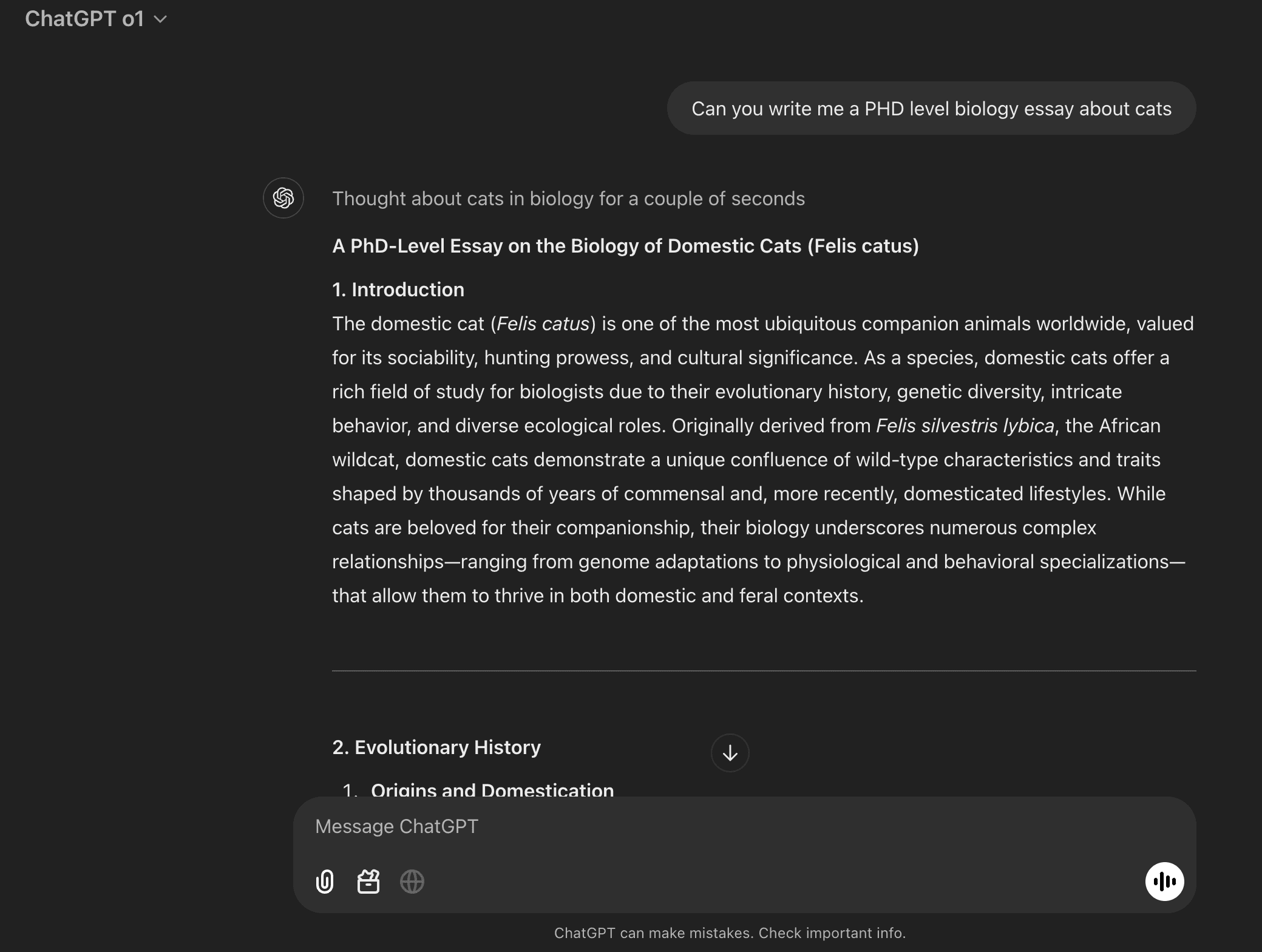Open the toolbox tools icon
The height and width of the screenshot is (952, 1262).
click(x=368, y=882)
